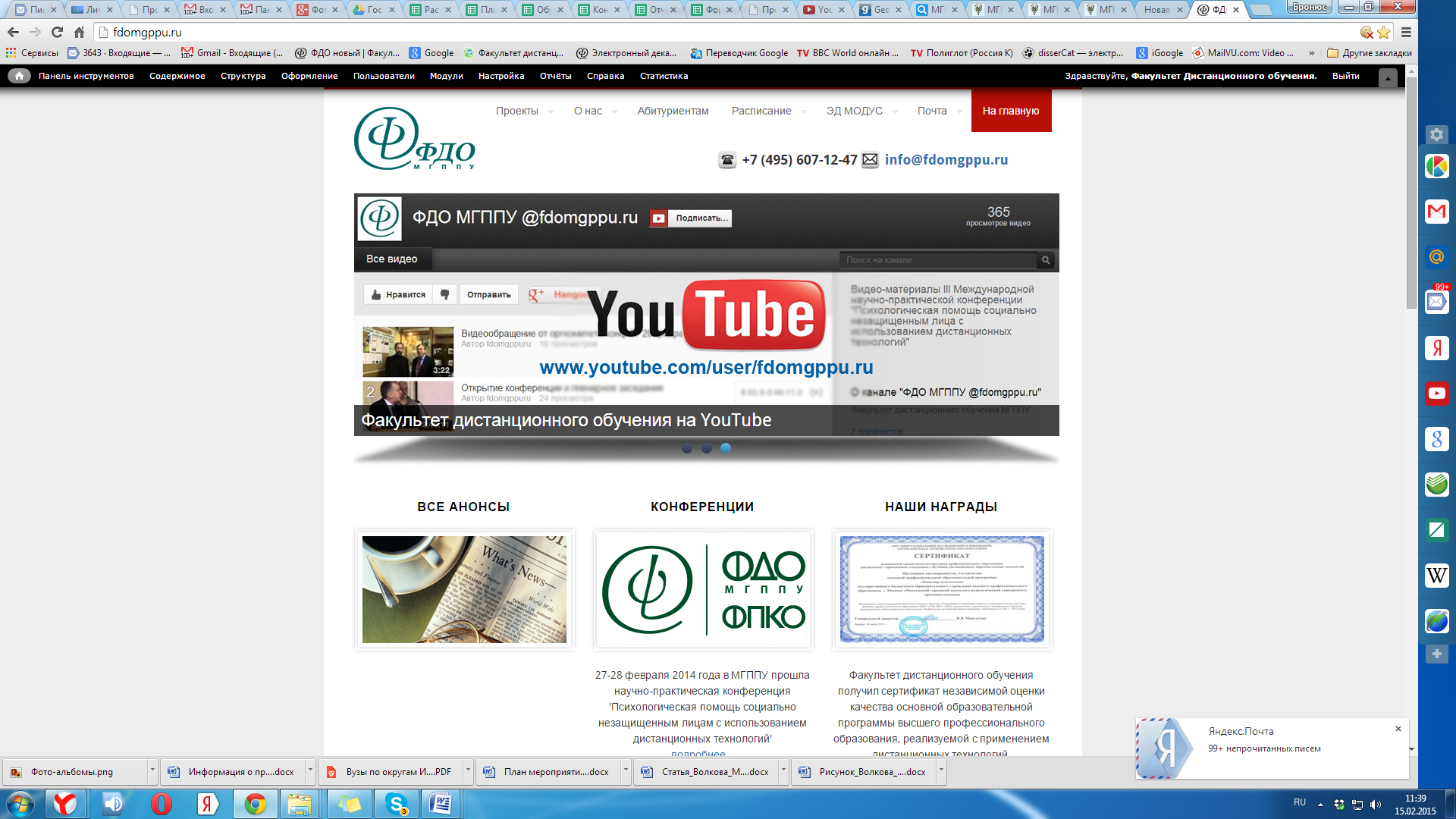Viewport: 1456px width, 819px height.
Task: Open Windows Start button
Action: click(20, 804)
